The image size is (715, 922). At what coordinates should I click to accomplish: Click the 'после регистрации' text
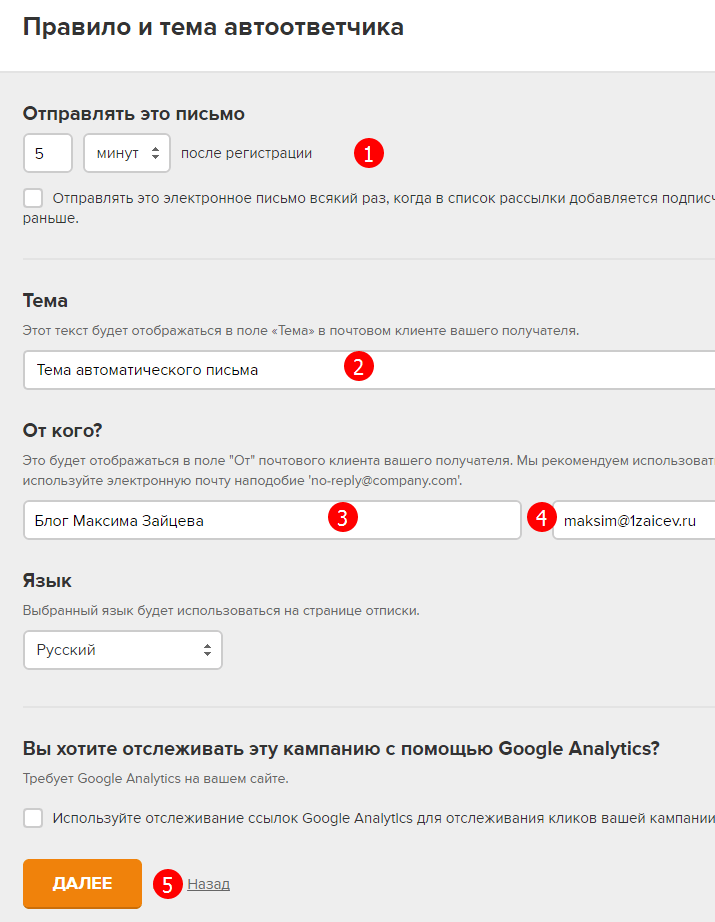(246, 153)
